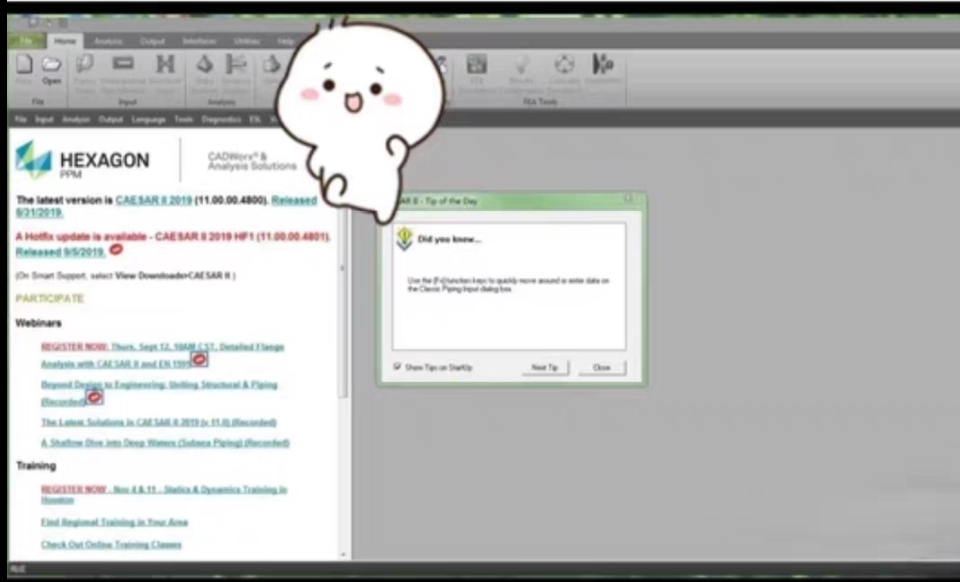Switch to the Analysis ribbon tab

[x=108, y=41]
